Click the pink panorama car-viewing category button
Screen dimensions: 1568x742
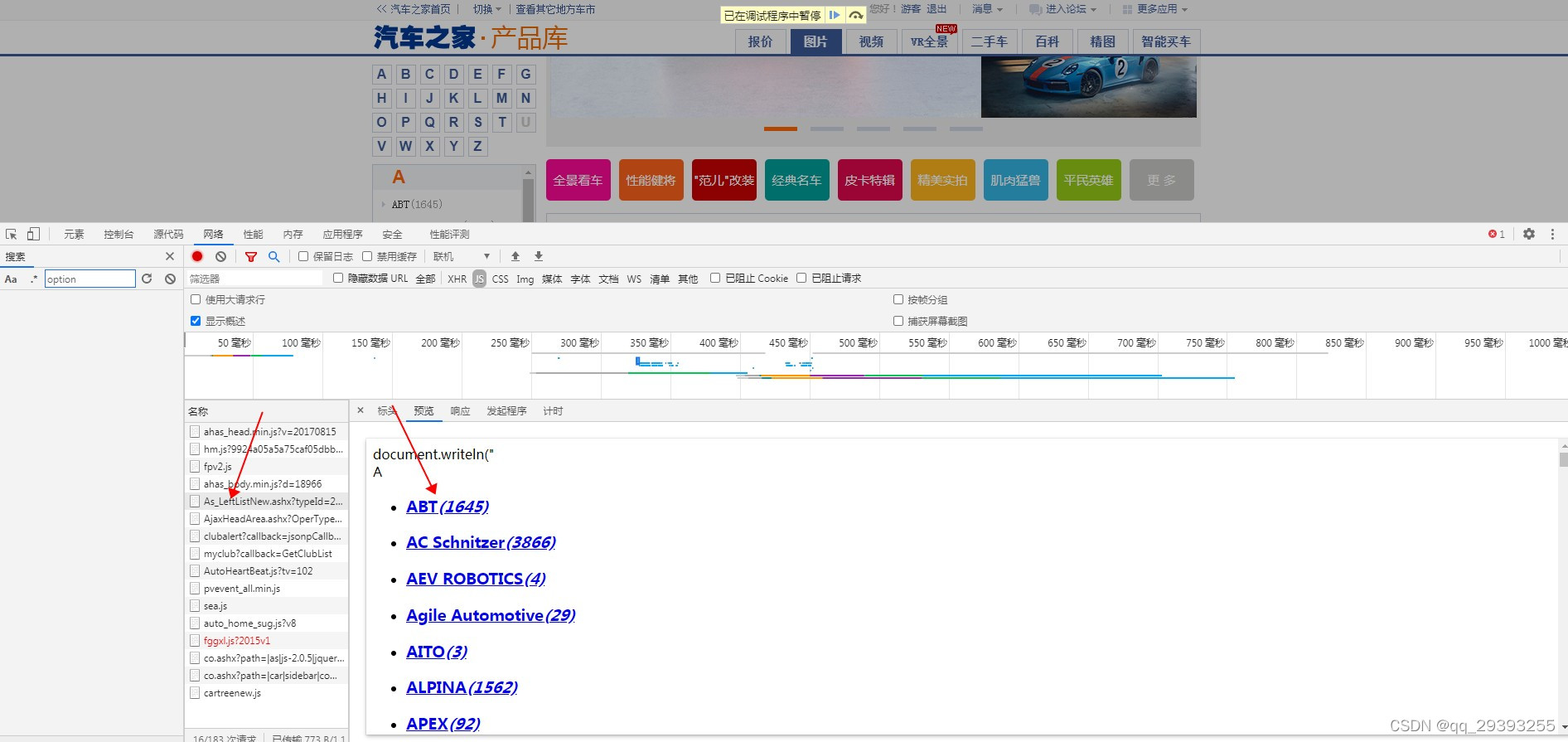pos(578,180)
